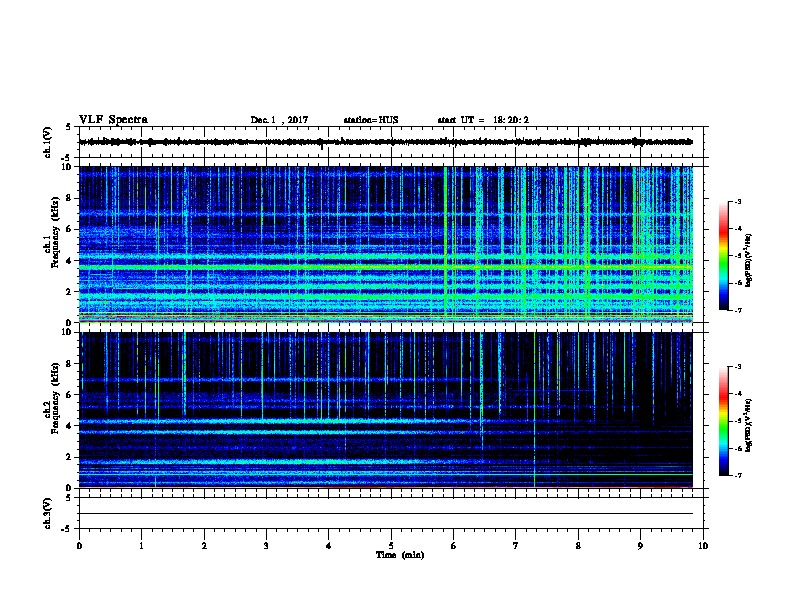Click the ch.2 color bar log(PSD) unit label
This screenshot has height=612, width=792.
click(x=749, y=425)
